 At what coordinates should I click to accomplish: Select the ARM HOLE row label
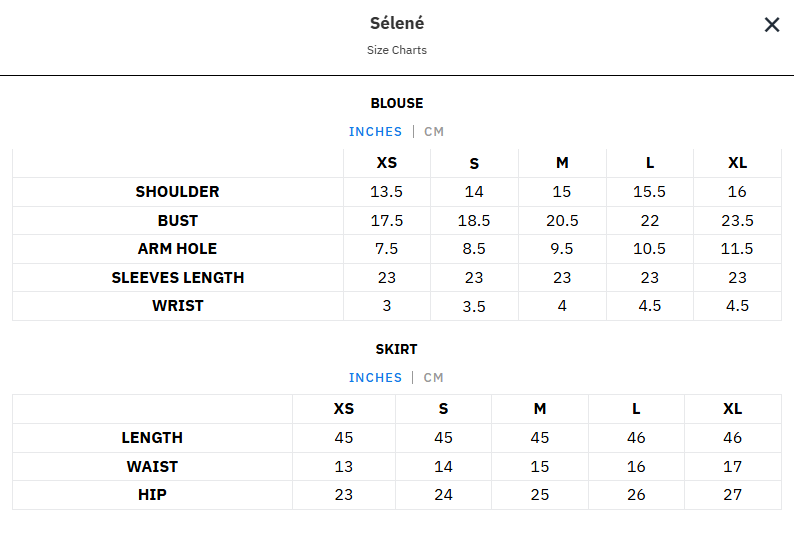(177, 249)
